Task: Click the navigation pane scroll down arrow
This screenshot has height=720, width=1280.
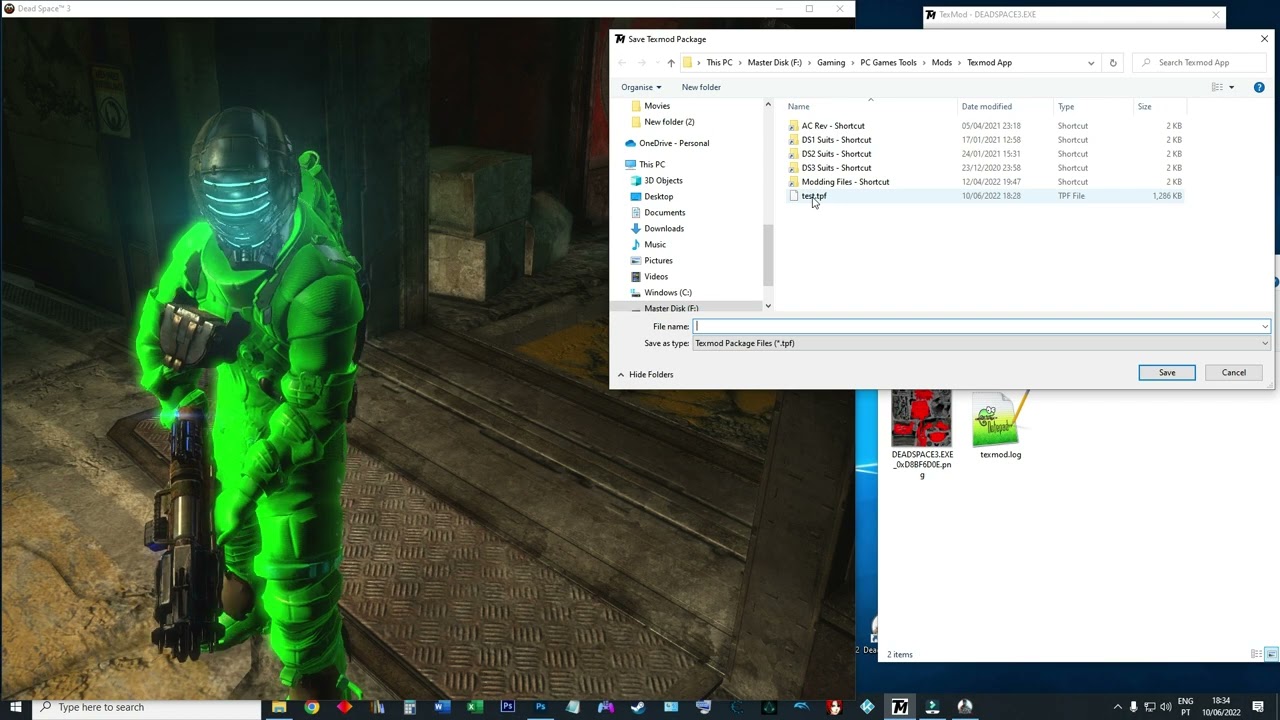Action: (x=768, y=306)
